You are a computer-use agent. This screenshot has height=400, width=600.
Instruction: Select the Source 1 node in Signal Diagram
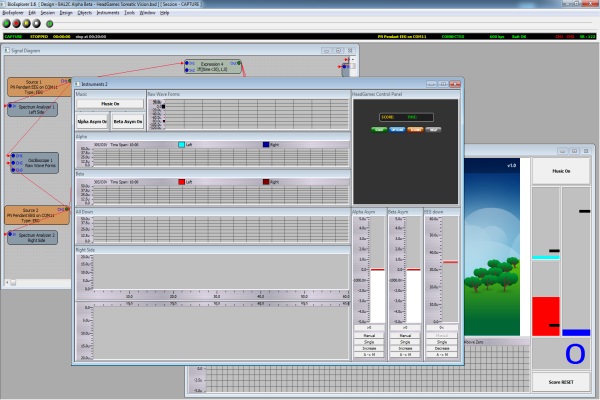tap(38, 87)
